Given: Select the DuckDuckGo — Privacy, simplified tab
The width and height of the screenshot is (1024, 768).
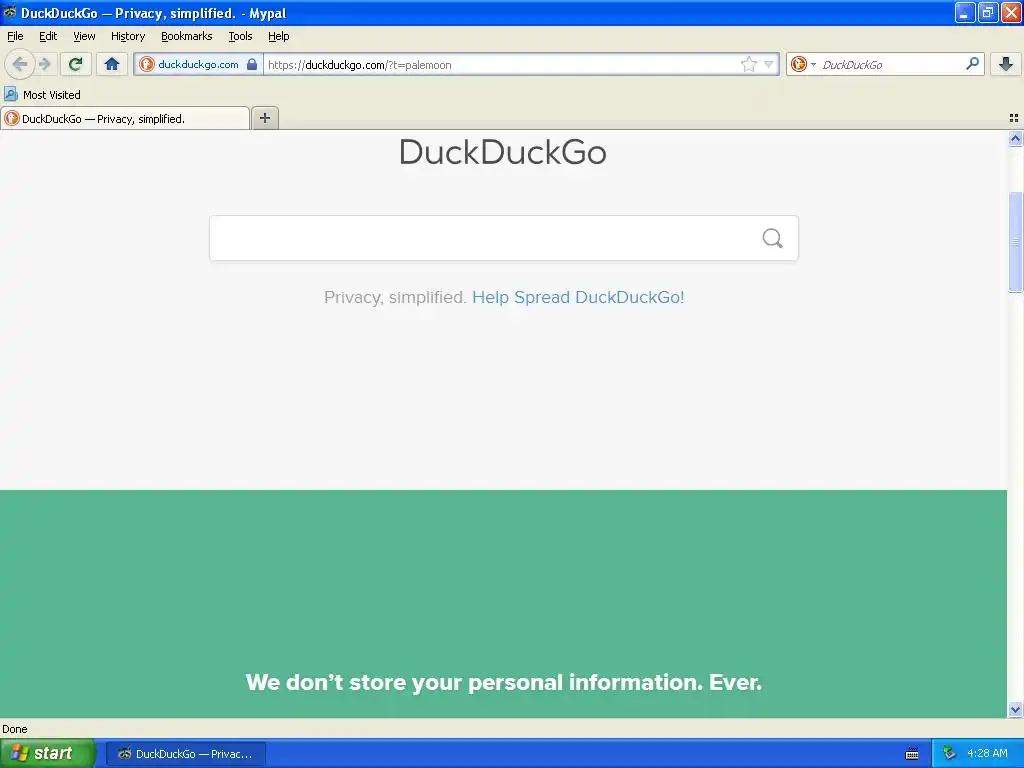Looking at the screenshot, I should click(125, 118).
